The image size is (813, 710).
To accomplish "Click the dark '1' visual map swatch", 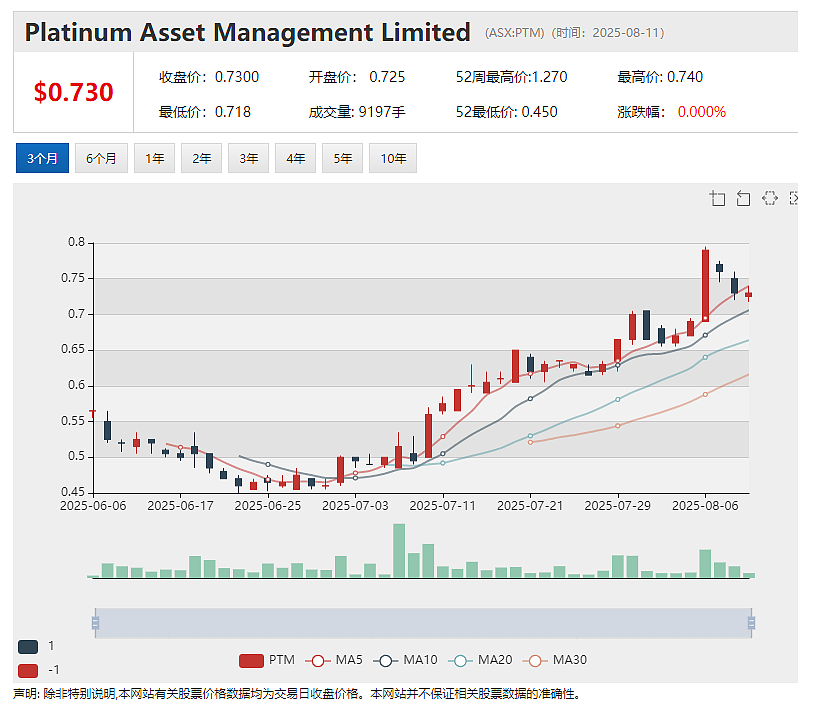I will [28, 647].
